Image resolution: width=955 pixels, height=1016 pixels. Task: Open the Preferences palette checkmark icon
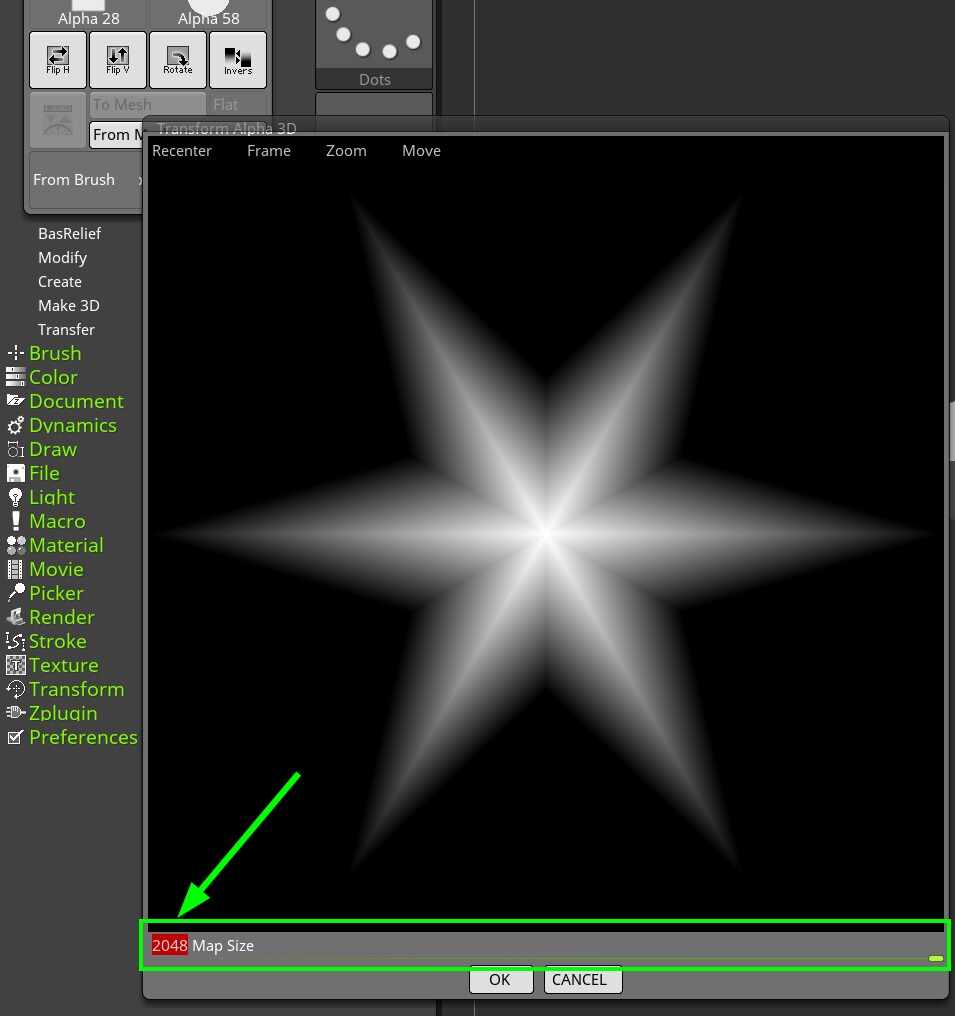point(16,737)
